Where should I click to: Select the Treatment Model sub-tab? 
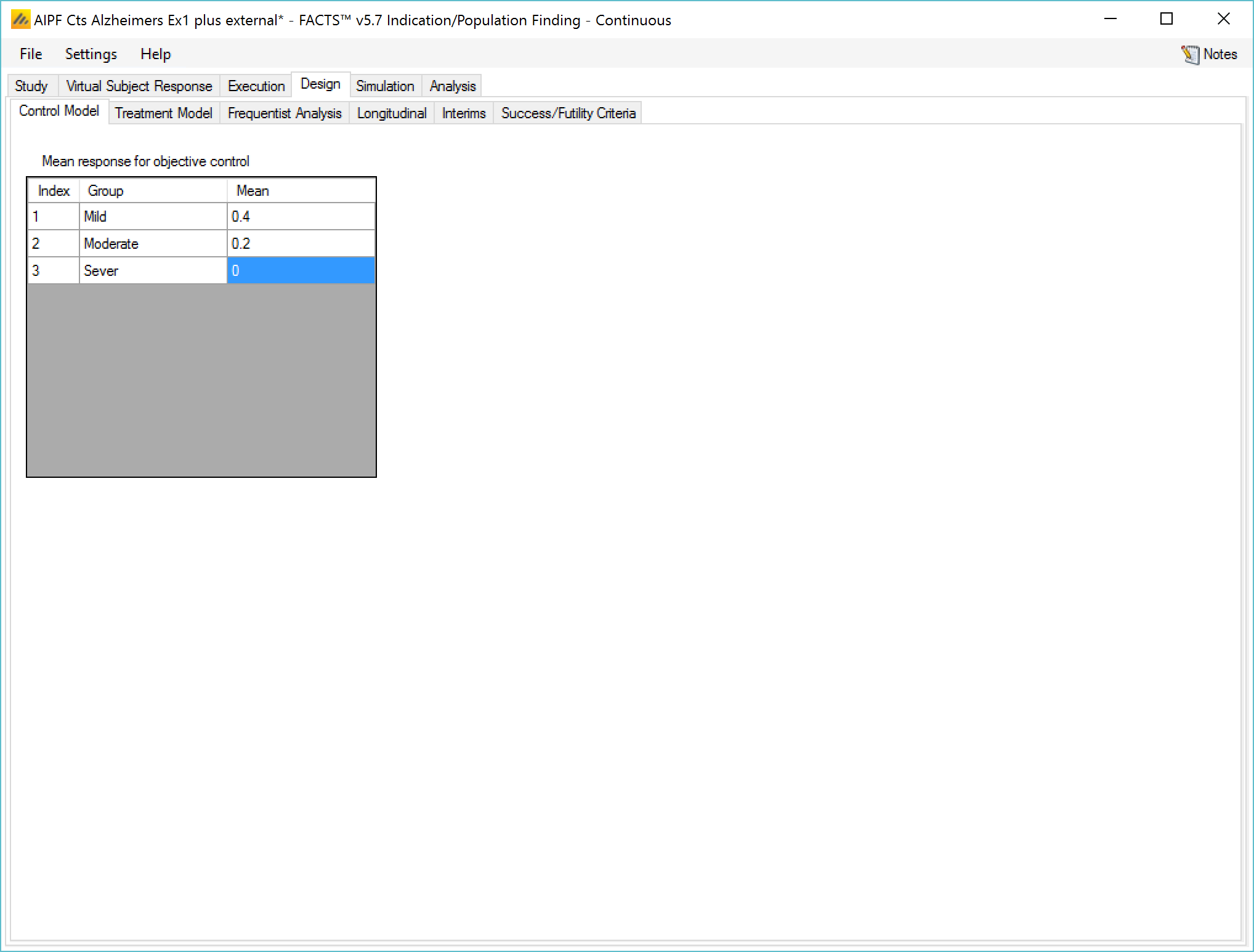163,113
